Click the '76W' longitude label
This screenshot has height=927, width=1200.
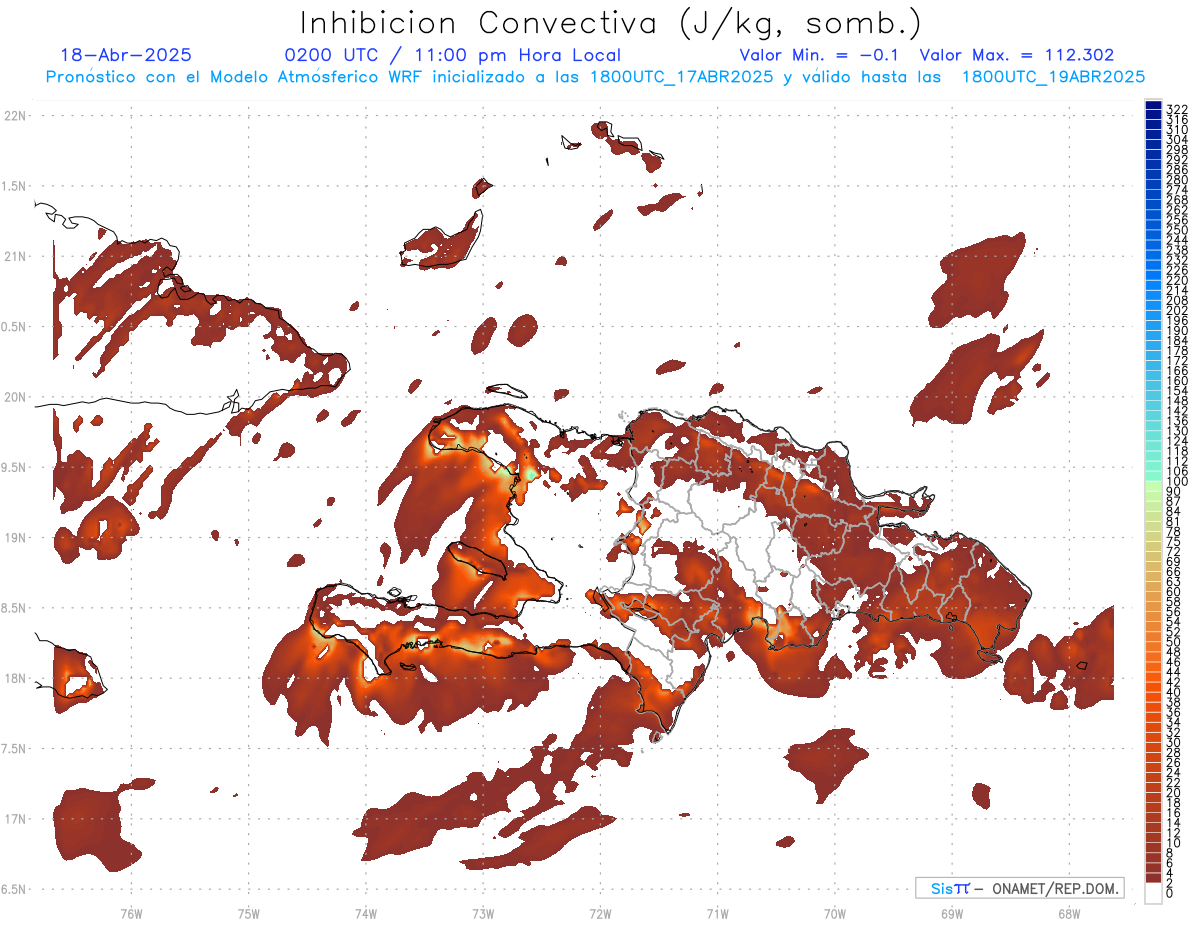click(132, 913)
